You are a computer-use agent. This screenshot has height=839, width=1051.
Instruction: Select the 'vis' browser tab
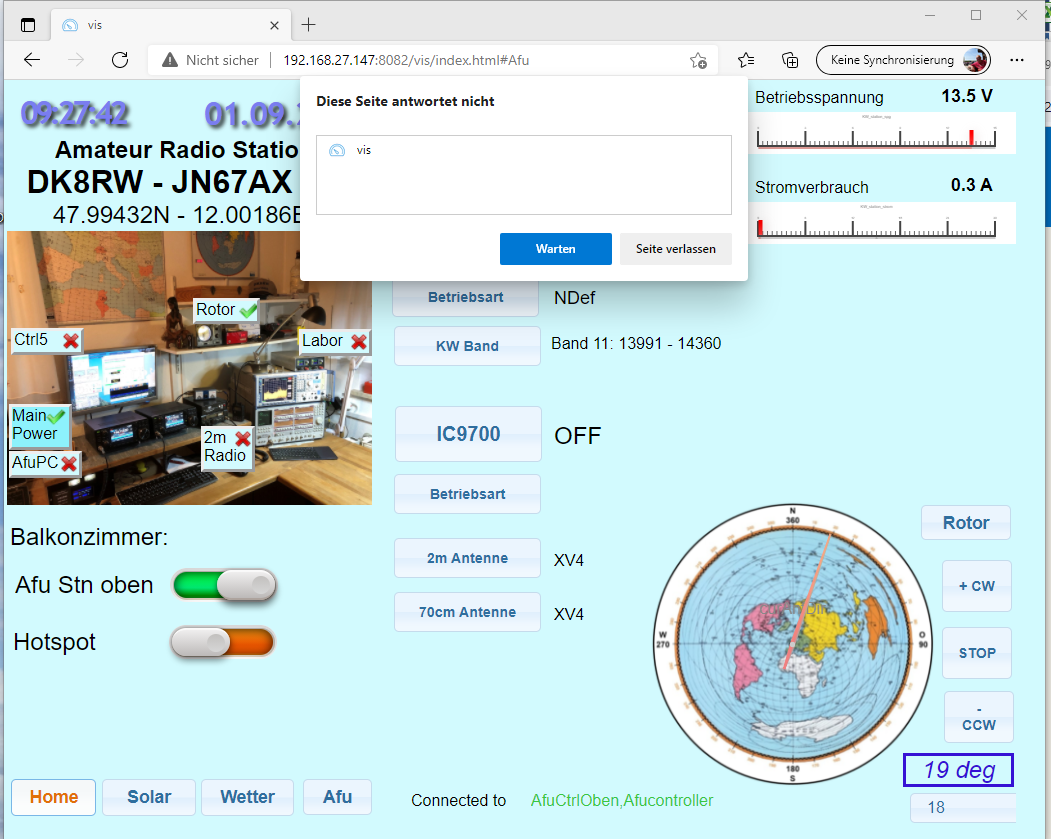pyautogui.click(x=171, y=25)
